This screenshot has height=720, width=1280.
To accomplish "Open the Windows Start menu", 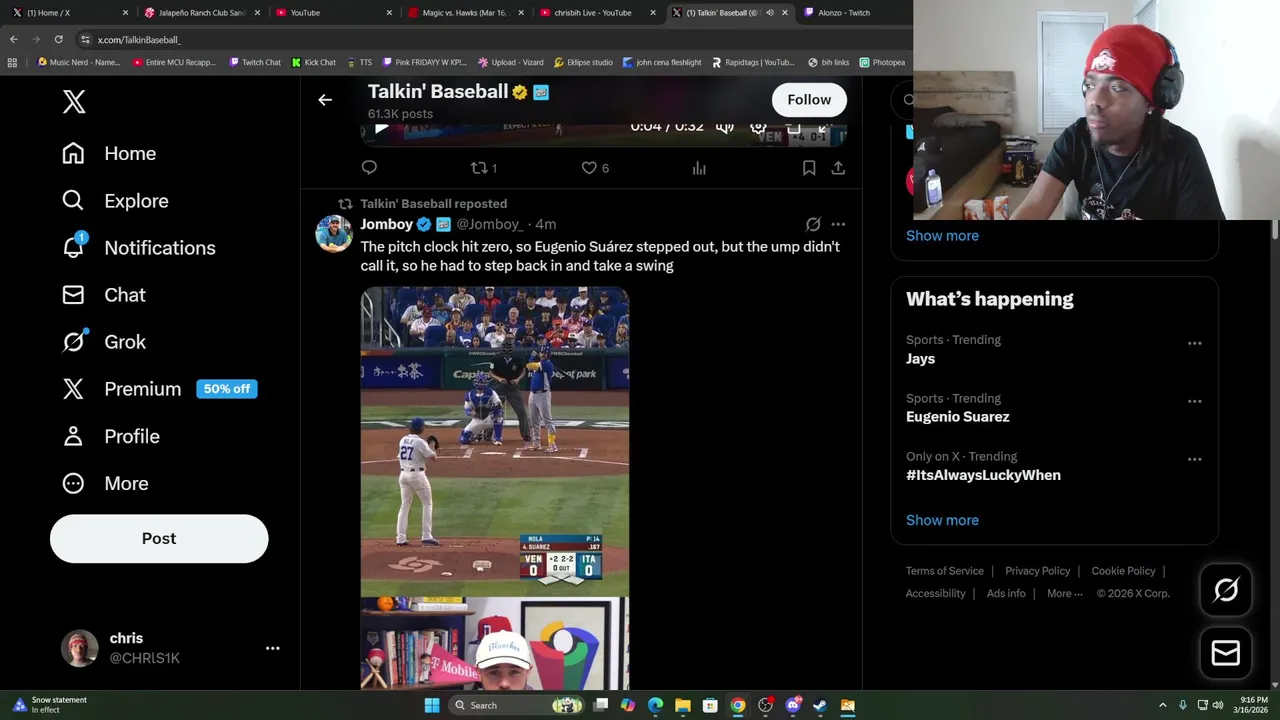I will coord(432,705).
